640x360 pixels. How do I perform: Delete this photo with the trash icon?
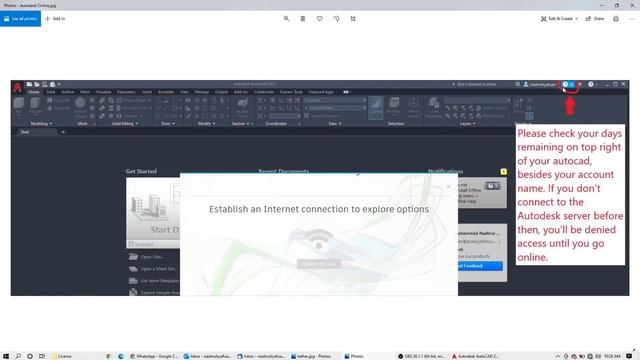[303, 19]
